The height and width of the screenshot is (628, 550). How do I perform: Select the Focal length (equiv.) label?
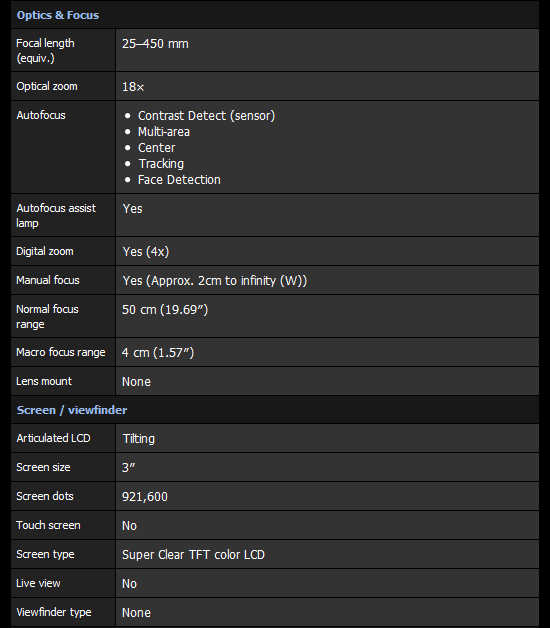45,50
